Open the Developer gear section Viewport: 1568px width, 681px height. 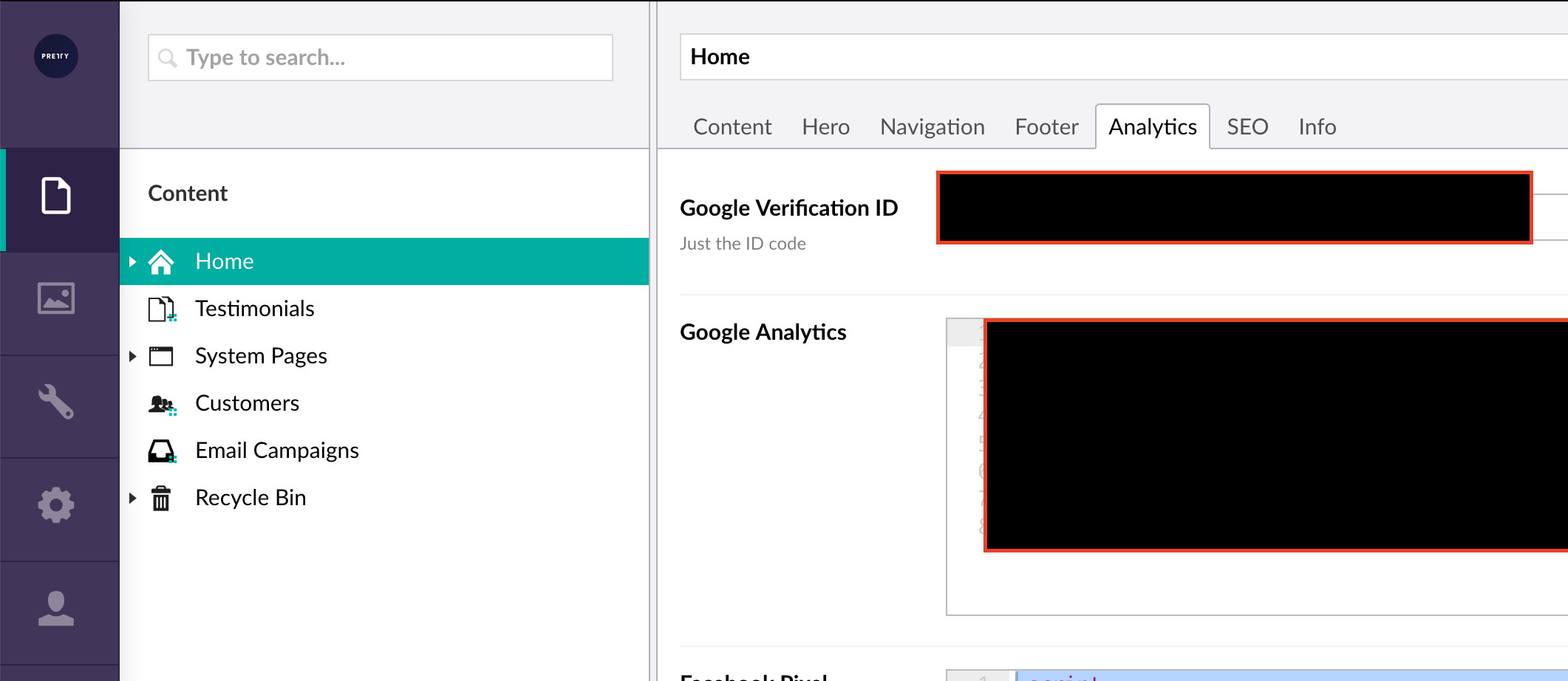(x=56, y=505)
